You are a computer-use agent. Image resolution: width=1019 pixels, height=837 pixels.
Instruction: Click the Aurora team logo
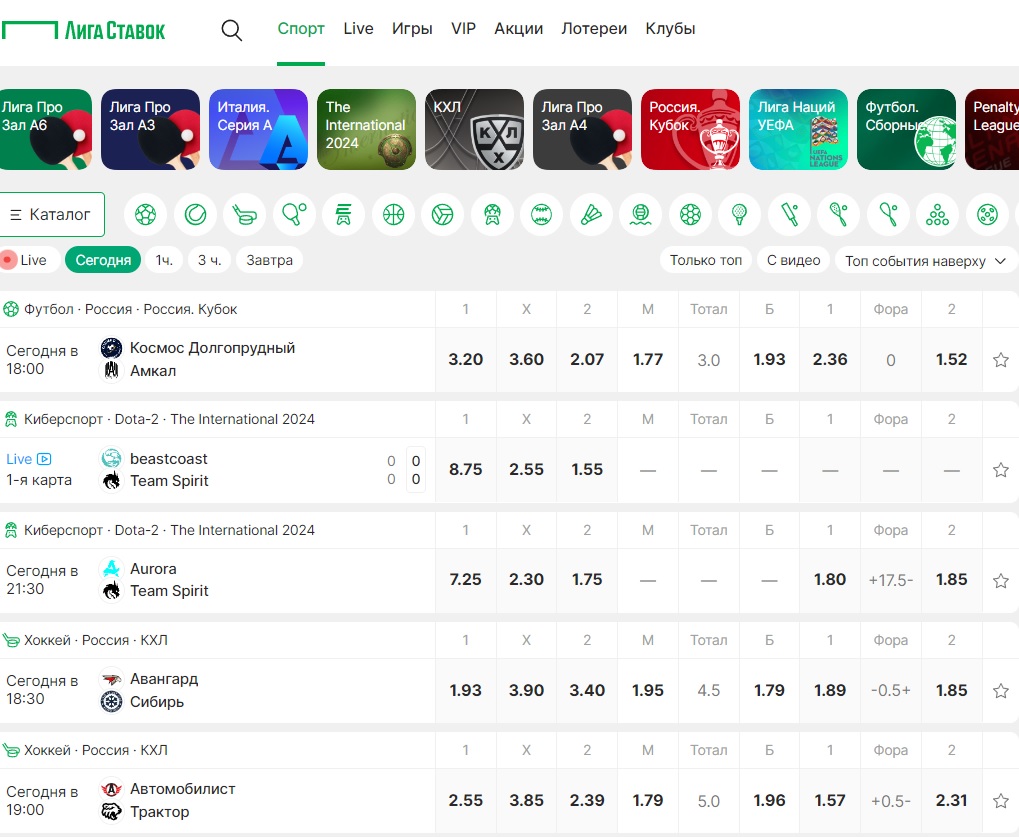coord(111,569)
